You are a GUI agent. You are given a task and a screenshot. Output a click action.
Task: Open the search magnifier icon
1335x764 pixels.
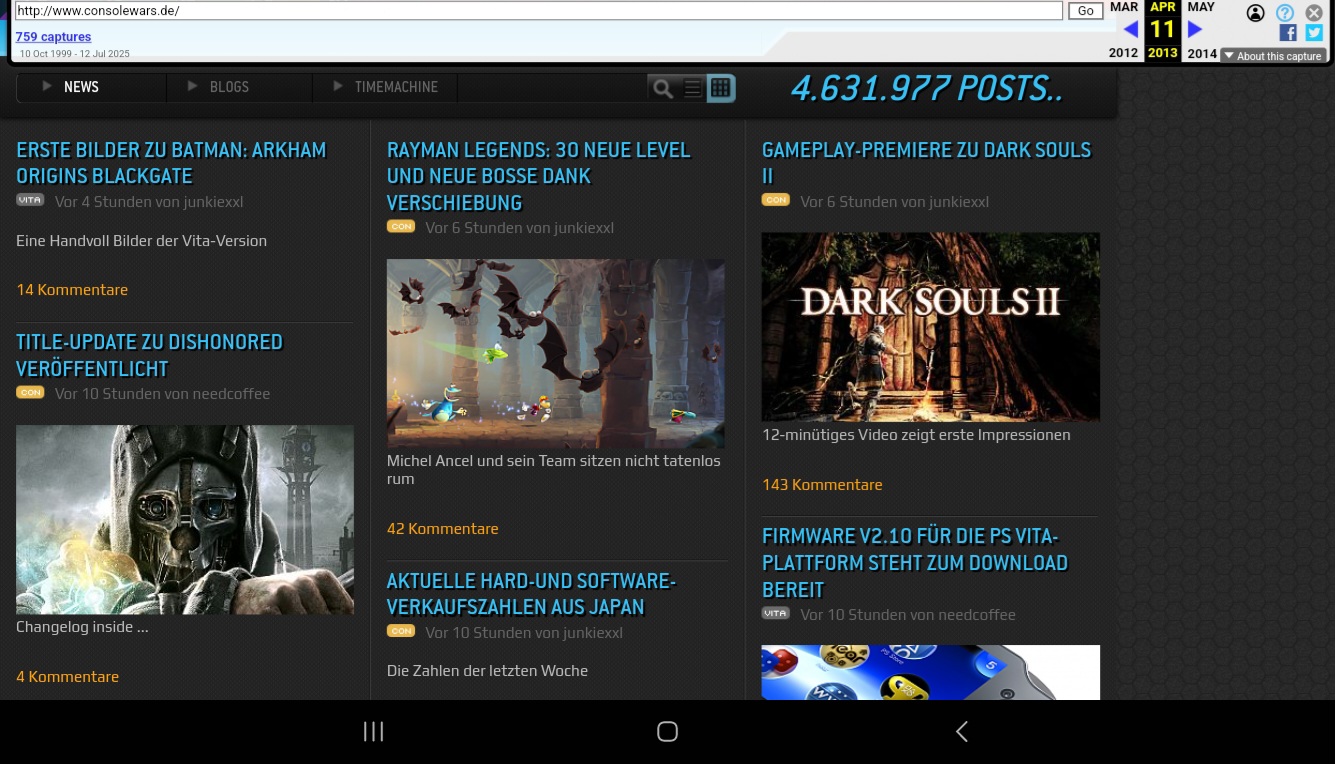662,89
